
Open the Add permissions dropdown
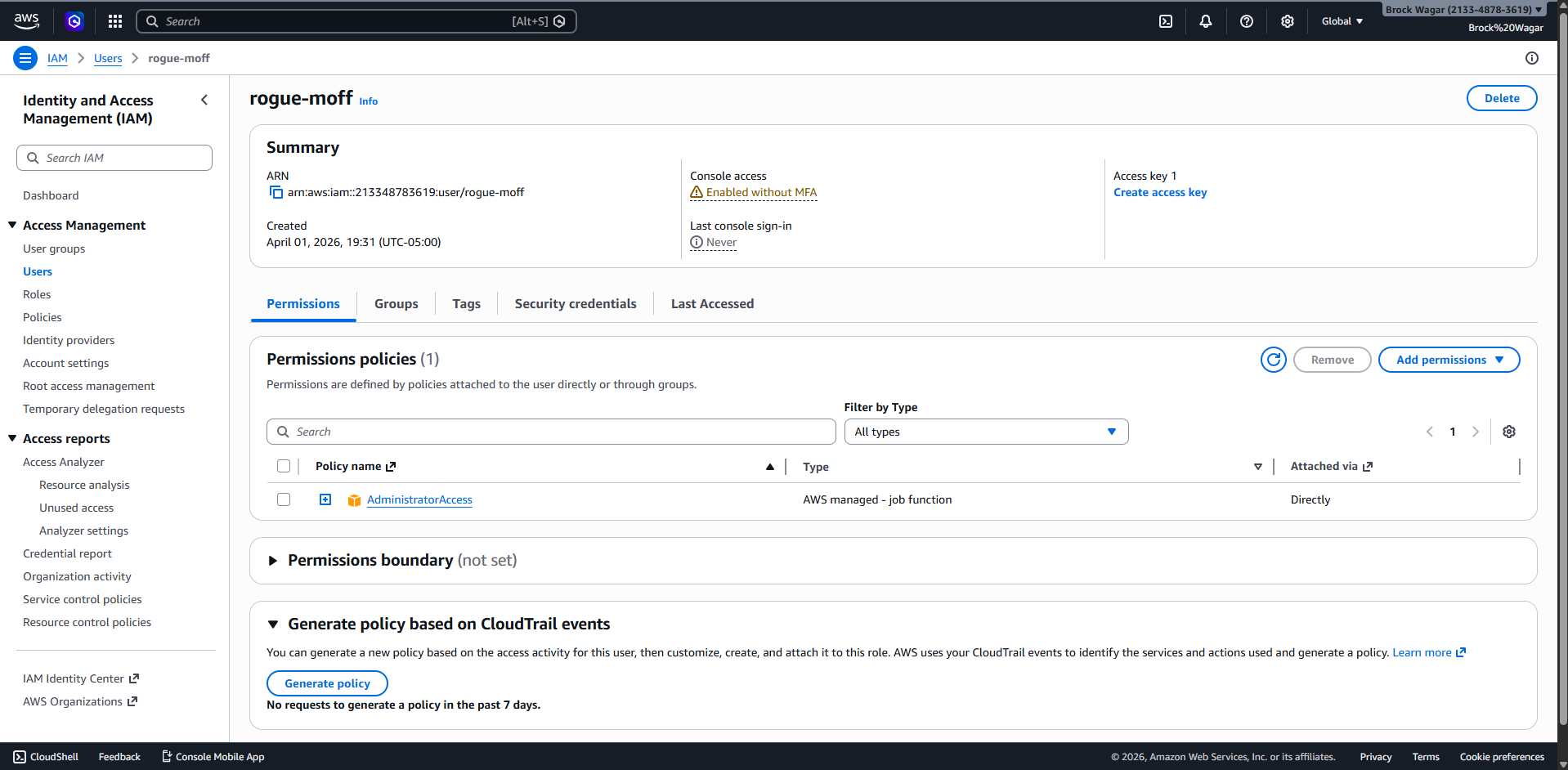[1449, 360]
